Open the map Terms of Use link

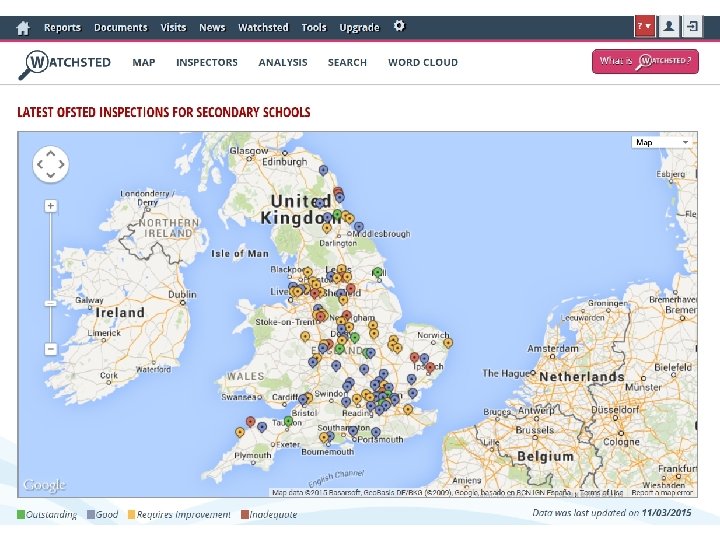tap(601, 493)
